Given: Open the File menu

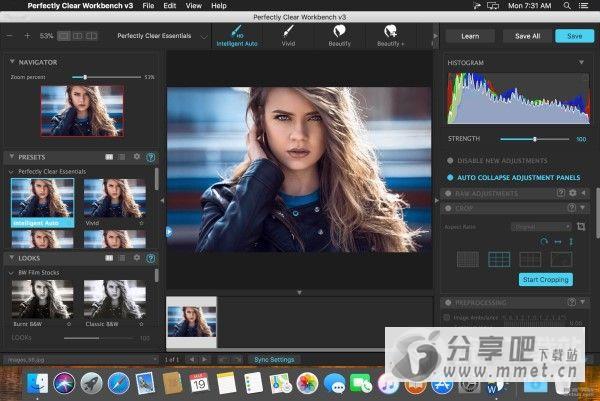Looking at the screenshot, I should point(148,6).
